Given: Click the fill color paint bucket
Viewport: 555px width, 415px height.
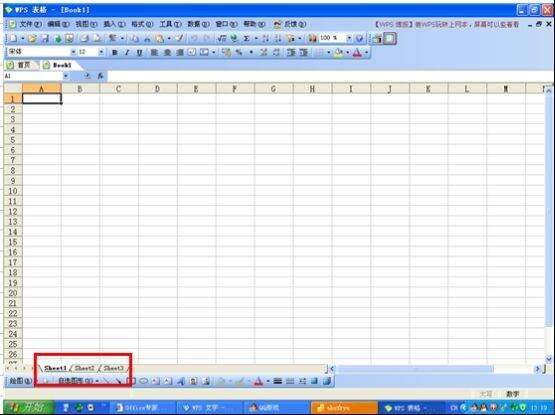Looking at the screenshot, I should (339, 52).
